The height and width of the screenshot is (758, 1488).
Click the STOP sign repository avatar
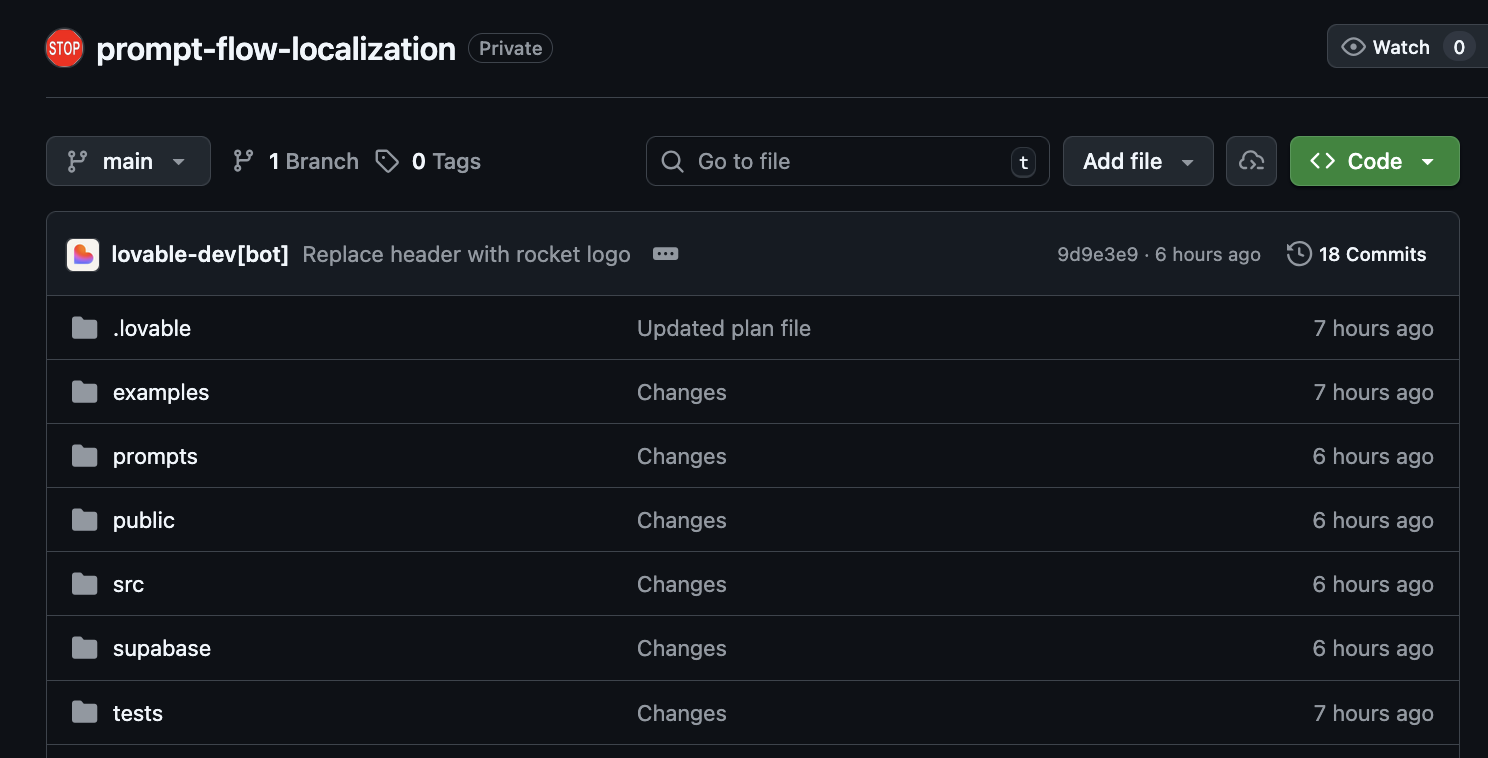[x=64, y=48]
